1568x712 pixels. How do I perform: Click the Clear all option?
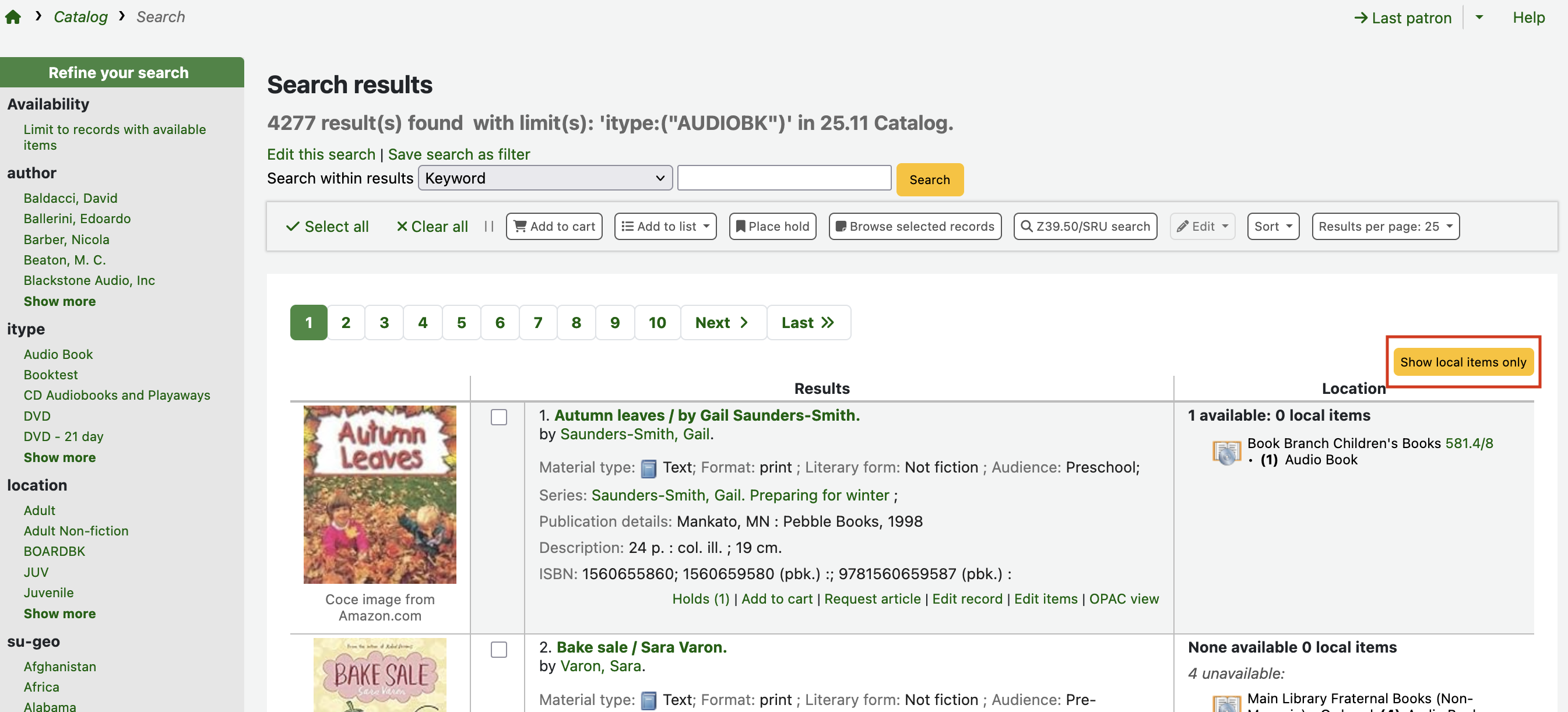coord(432,227)
